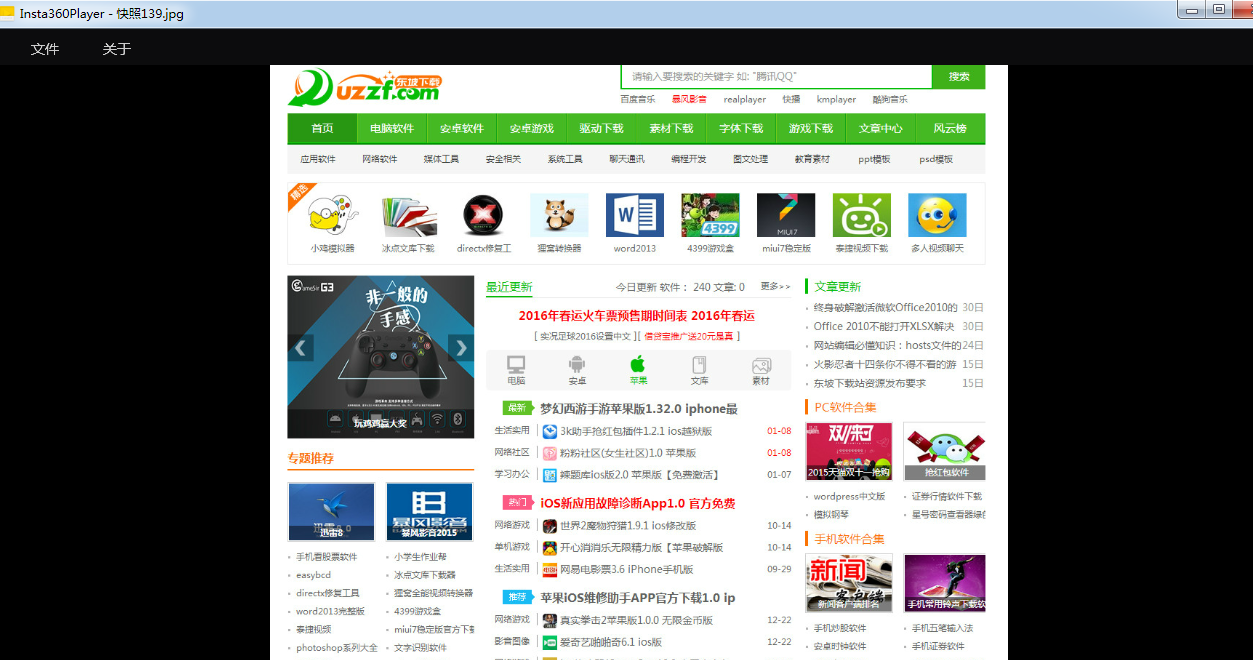Click the 多人视频聊天 smiley icon
This screenshot has height=660, width=1253.
[937, 215]
